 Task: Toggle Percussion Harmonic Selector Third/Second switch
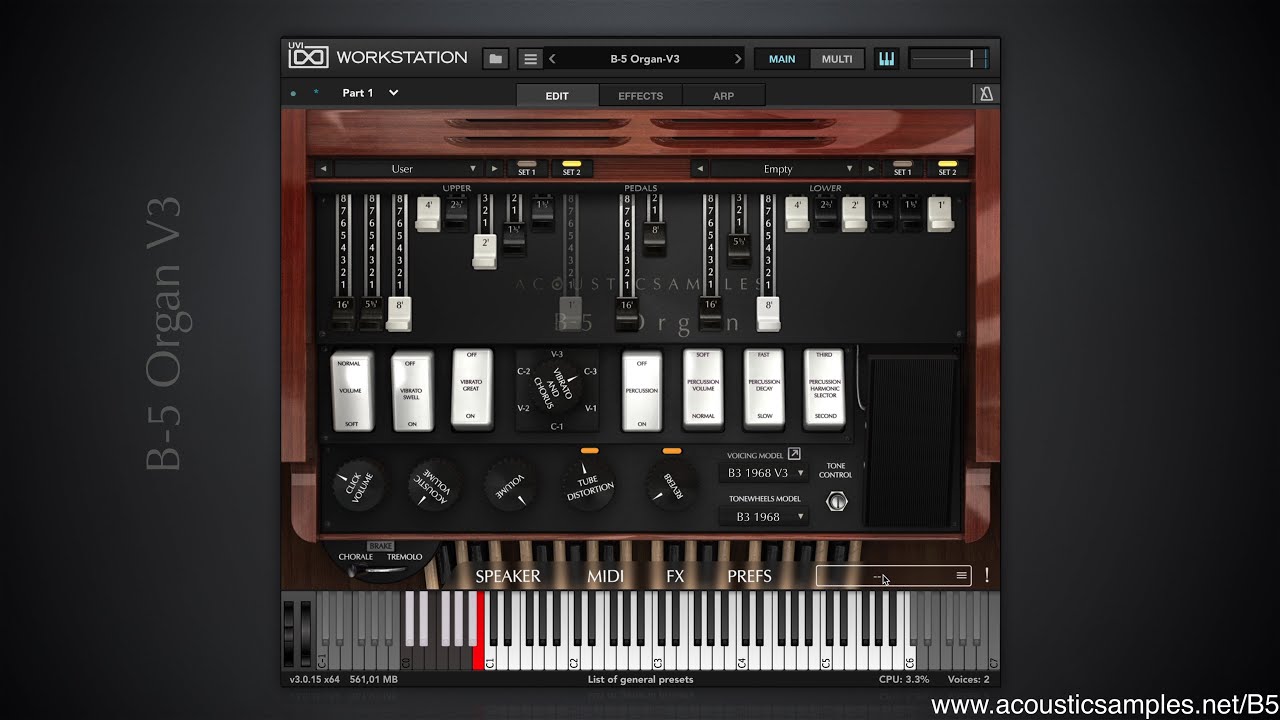[825, 390]
